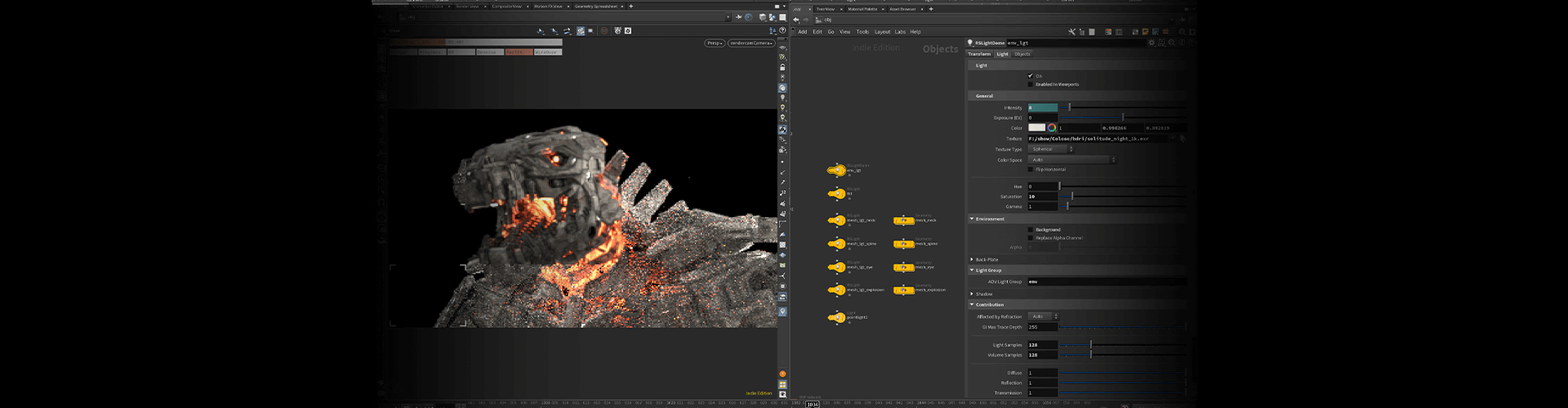The image size is (1568, 408).
Task: Toggle the PostFX button in render view
Action: [x=518, y=52]
